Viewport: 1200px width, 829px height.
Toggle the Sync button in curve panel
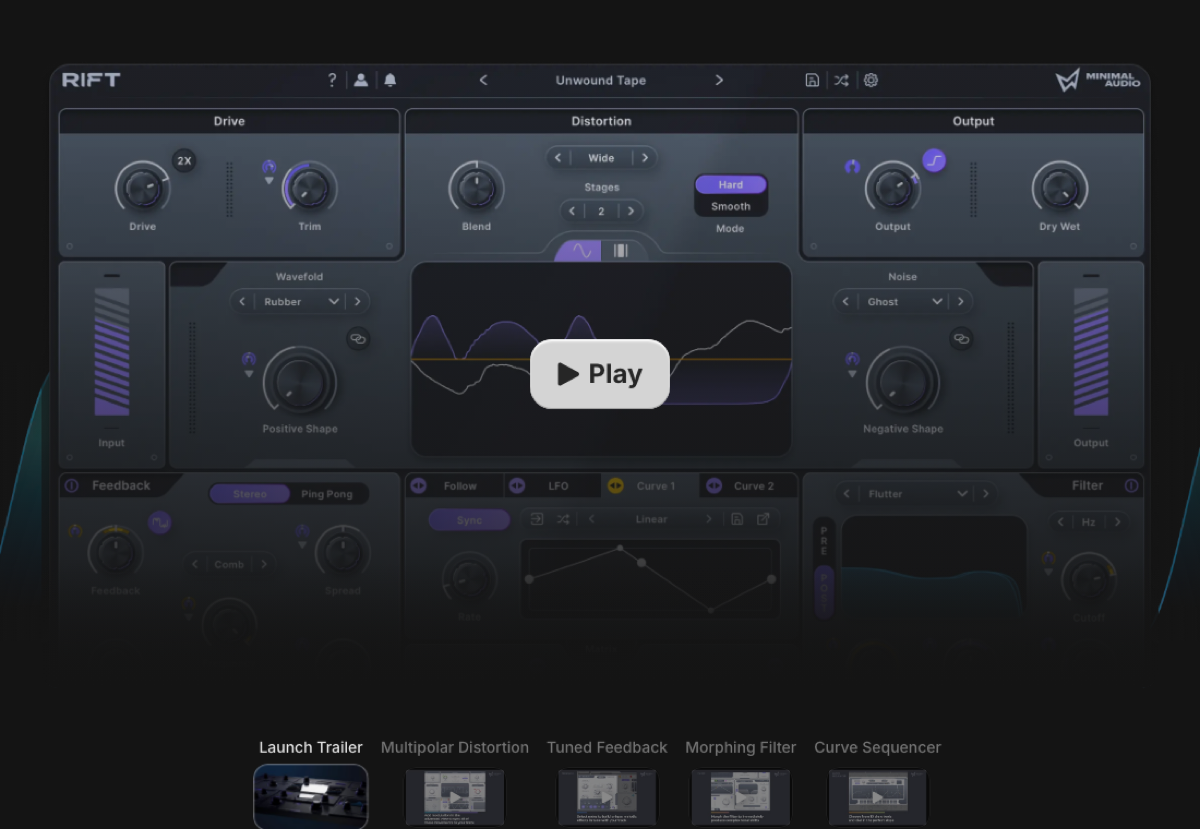(x=469, y=520)
